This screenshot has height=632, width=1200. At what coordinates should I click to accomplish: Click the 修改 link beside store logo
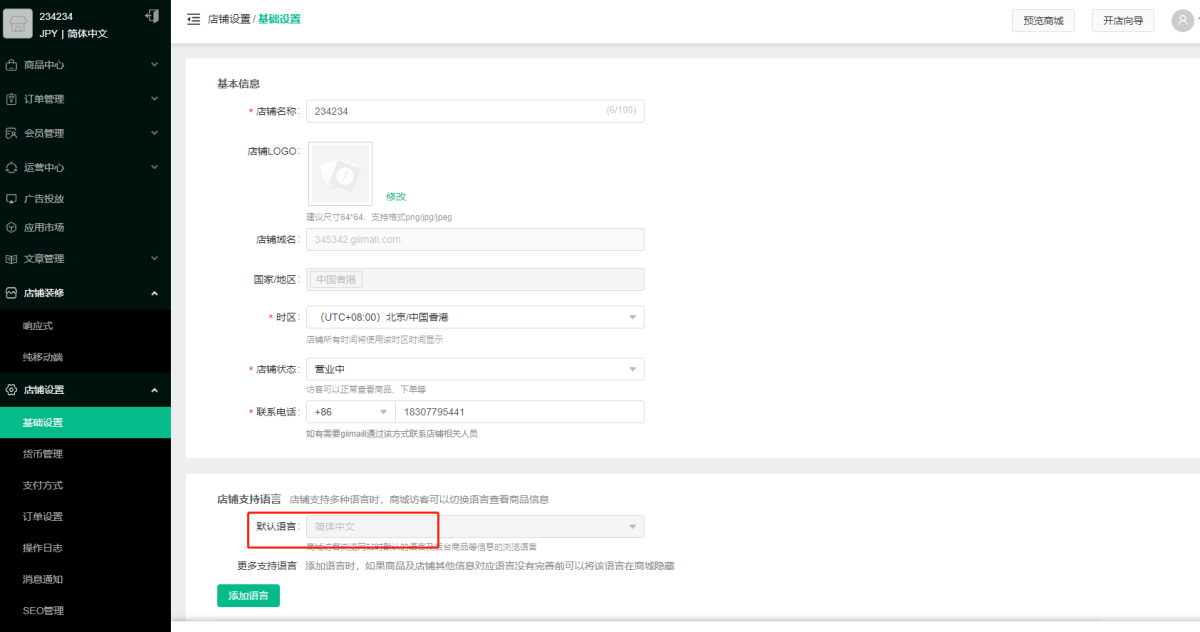point(396,196)
